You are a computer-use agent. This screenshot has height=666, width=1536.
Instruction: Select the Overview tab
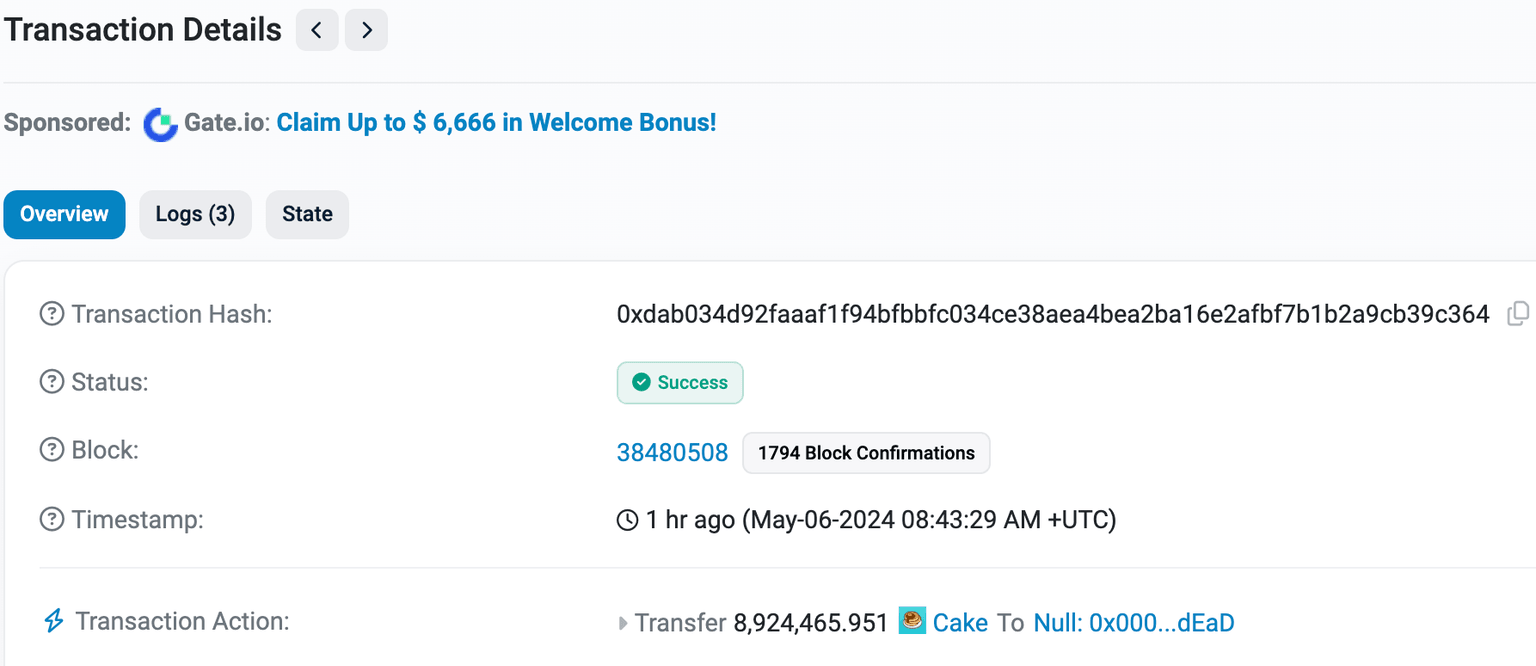point(64,214)
